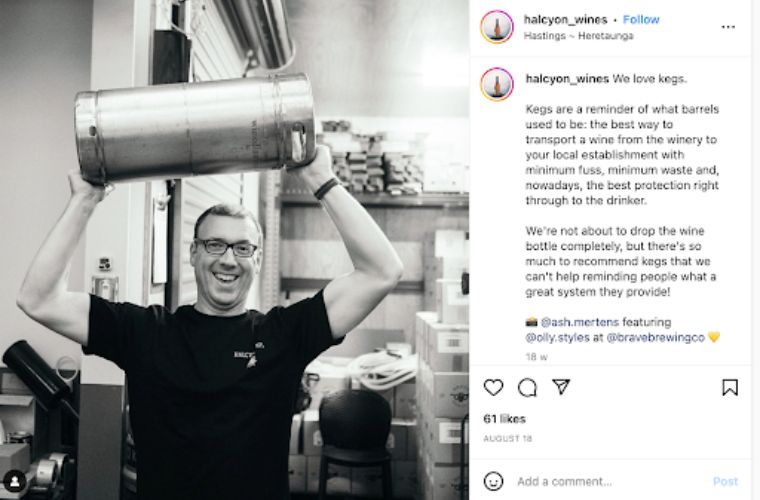Save post with bookmark icon
The width and height of the screenshot is (760, 500).
click(x=730, y=387)
